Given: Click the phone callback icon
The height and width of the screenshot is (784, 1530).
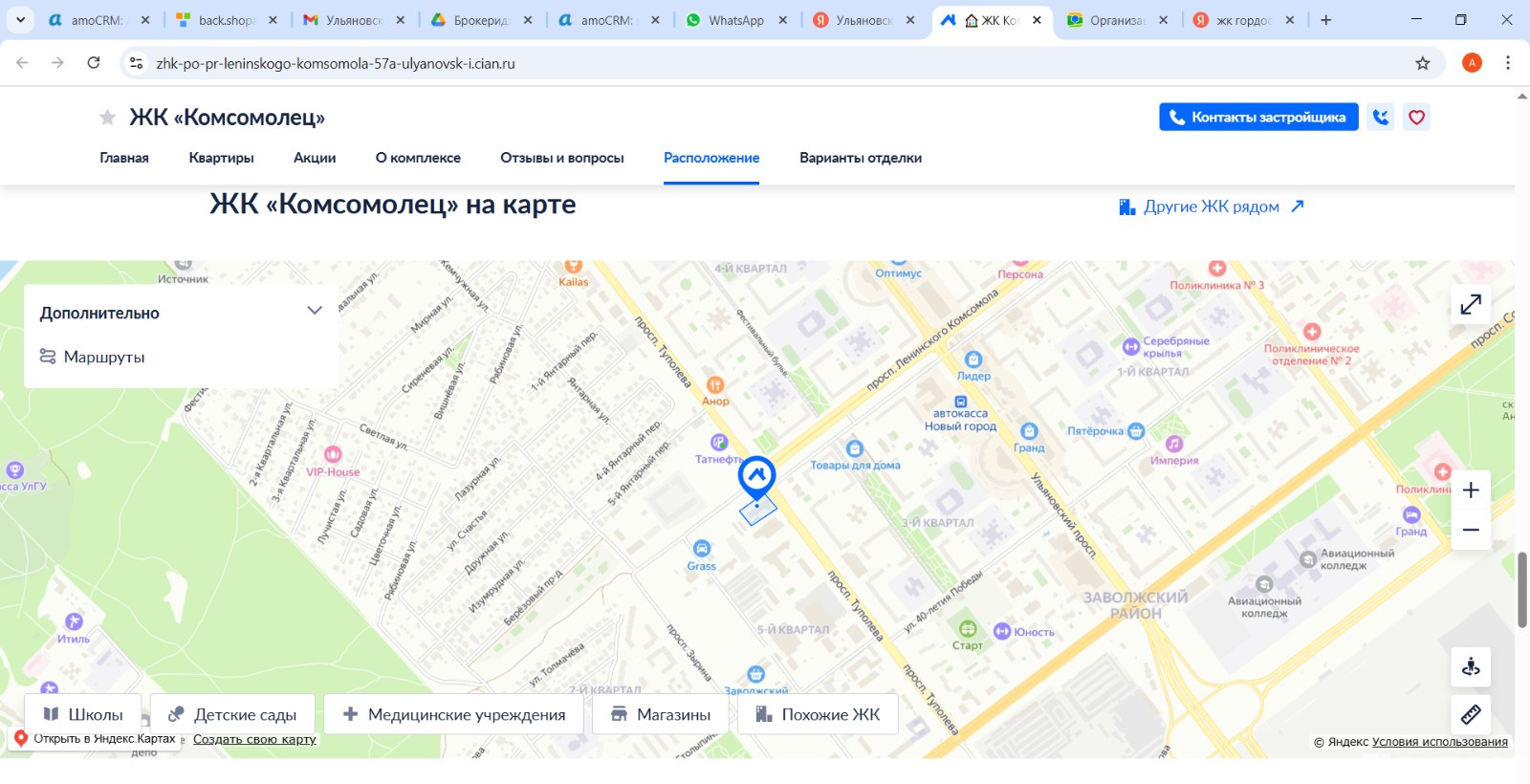Looking at the screenshot, I should pos(1380,118).
